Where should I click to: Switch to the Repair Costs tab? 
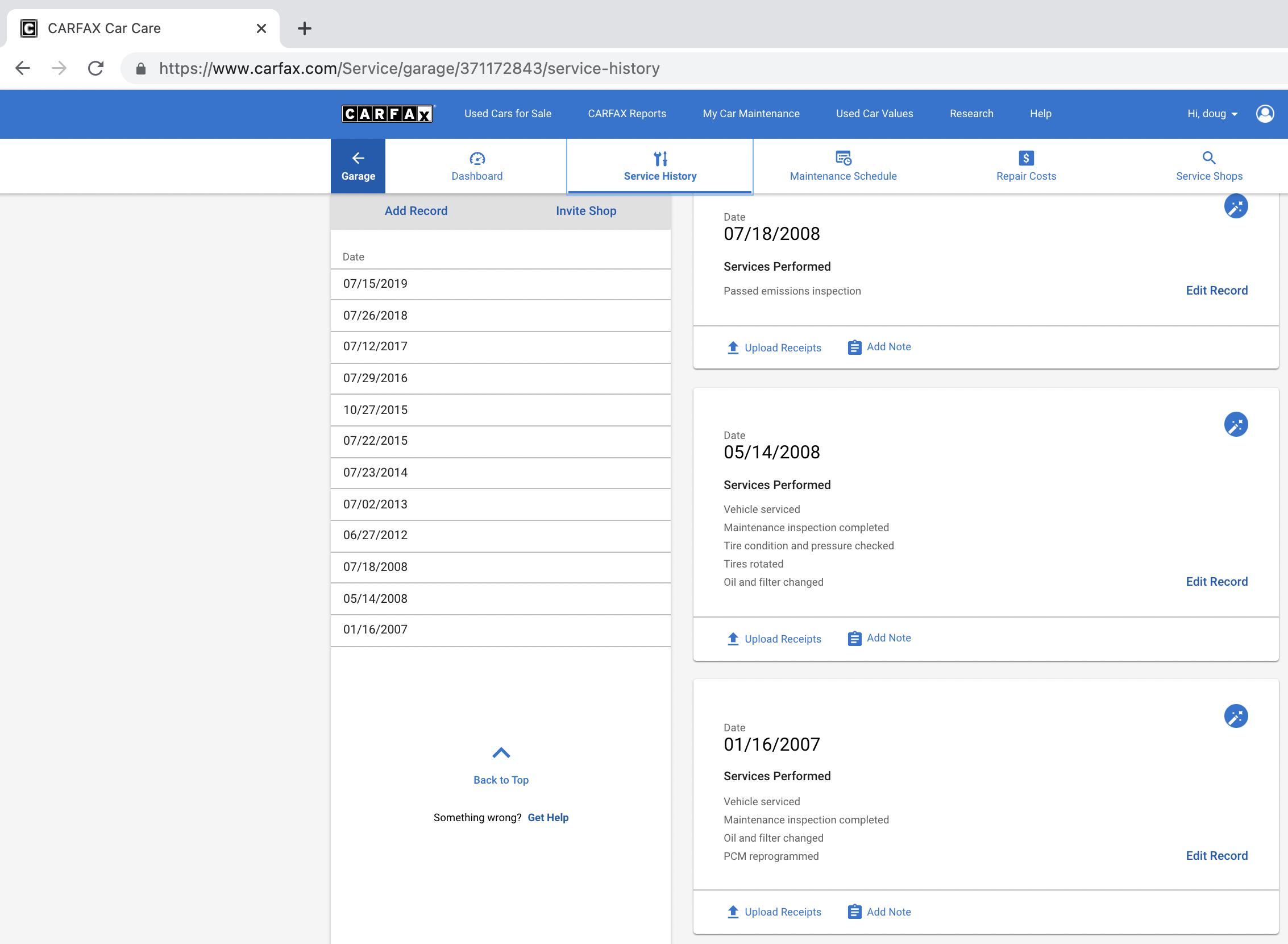tap(1026, 166)
